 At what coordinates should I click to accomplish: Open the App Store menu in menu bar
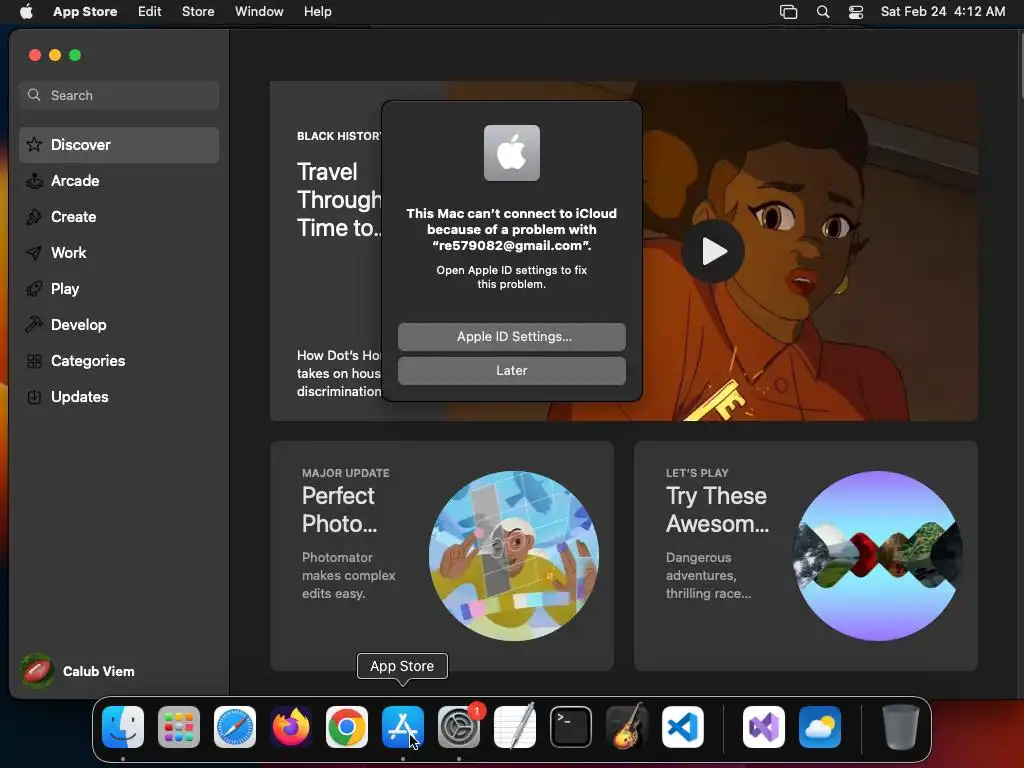(x=85, y=12)
